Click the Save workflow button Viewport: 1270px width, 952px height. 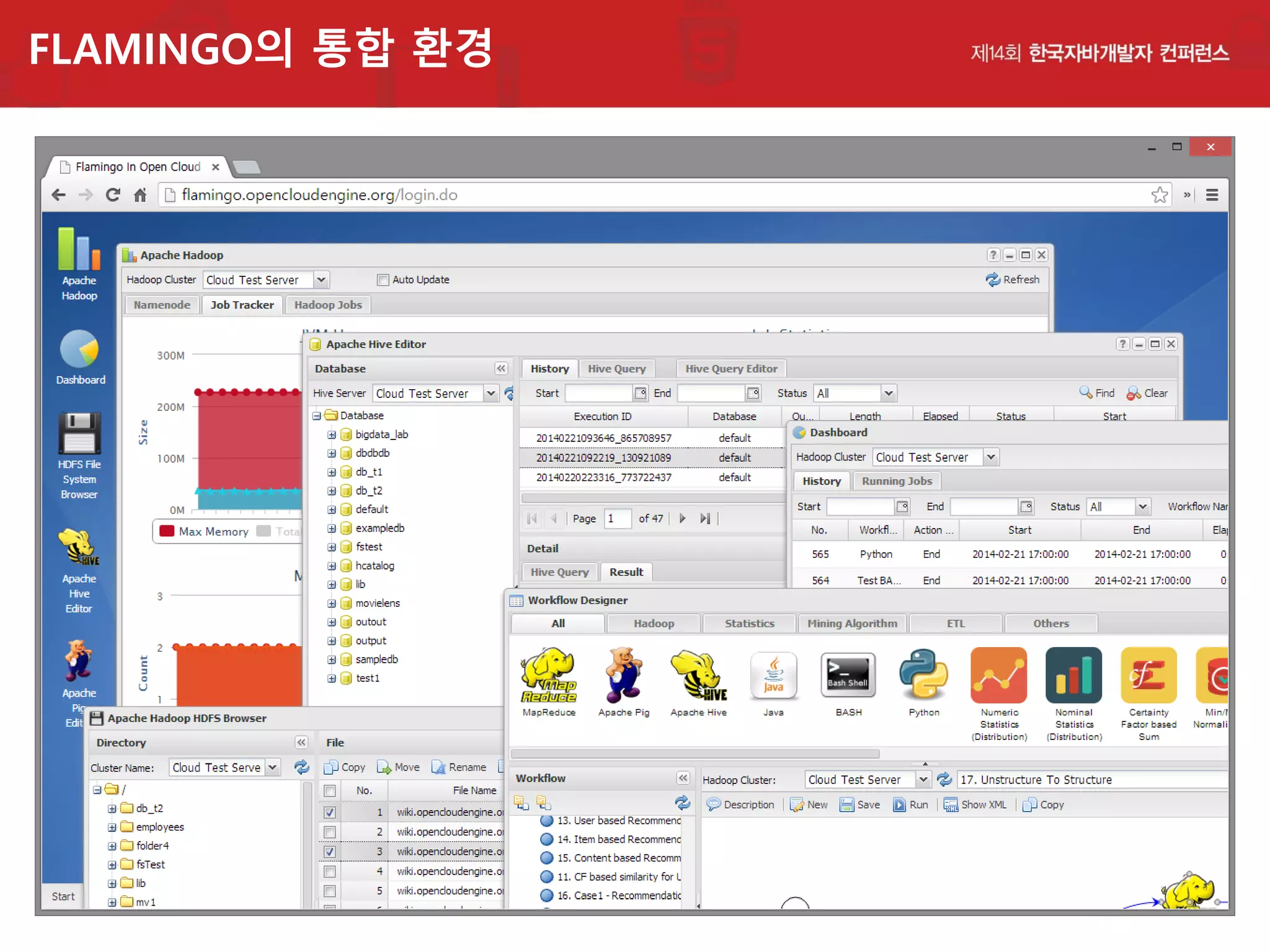click(x=859, y=804)
